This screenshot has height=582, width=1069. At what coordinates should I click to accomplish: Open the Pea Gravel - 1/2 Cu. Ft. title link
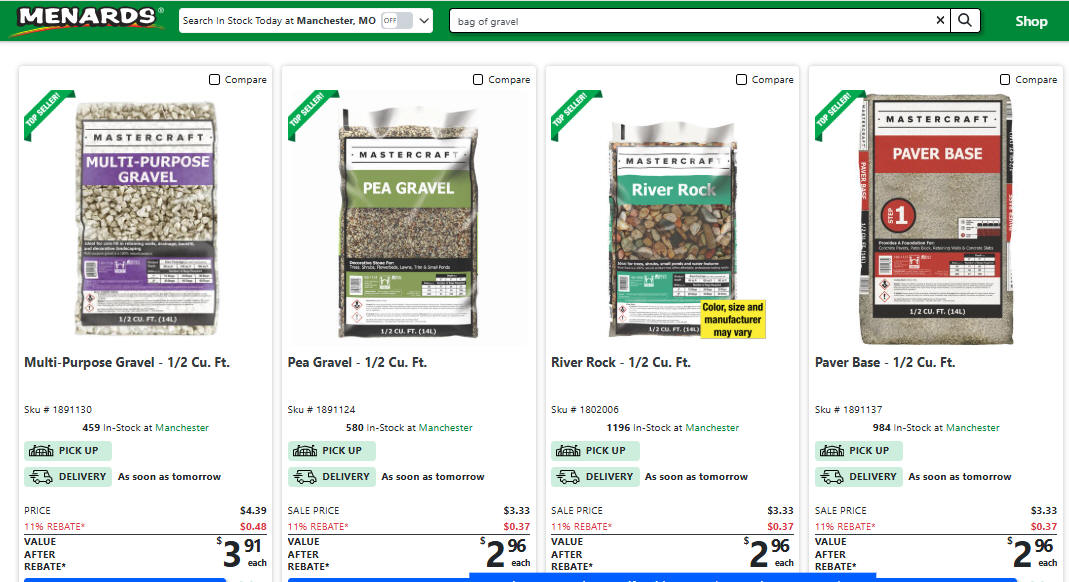click(357, 363)
